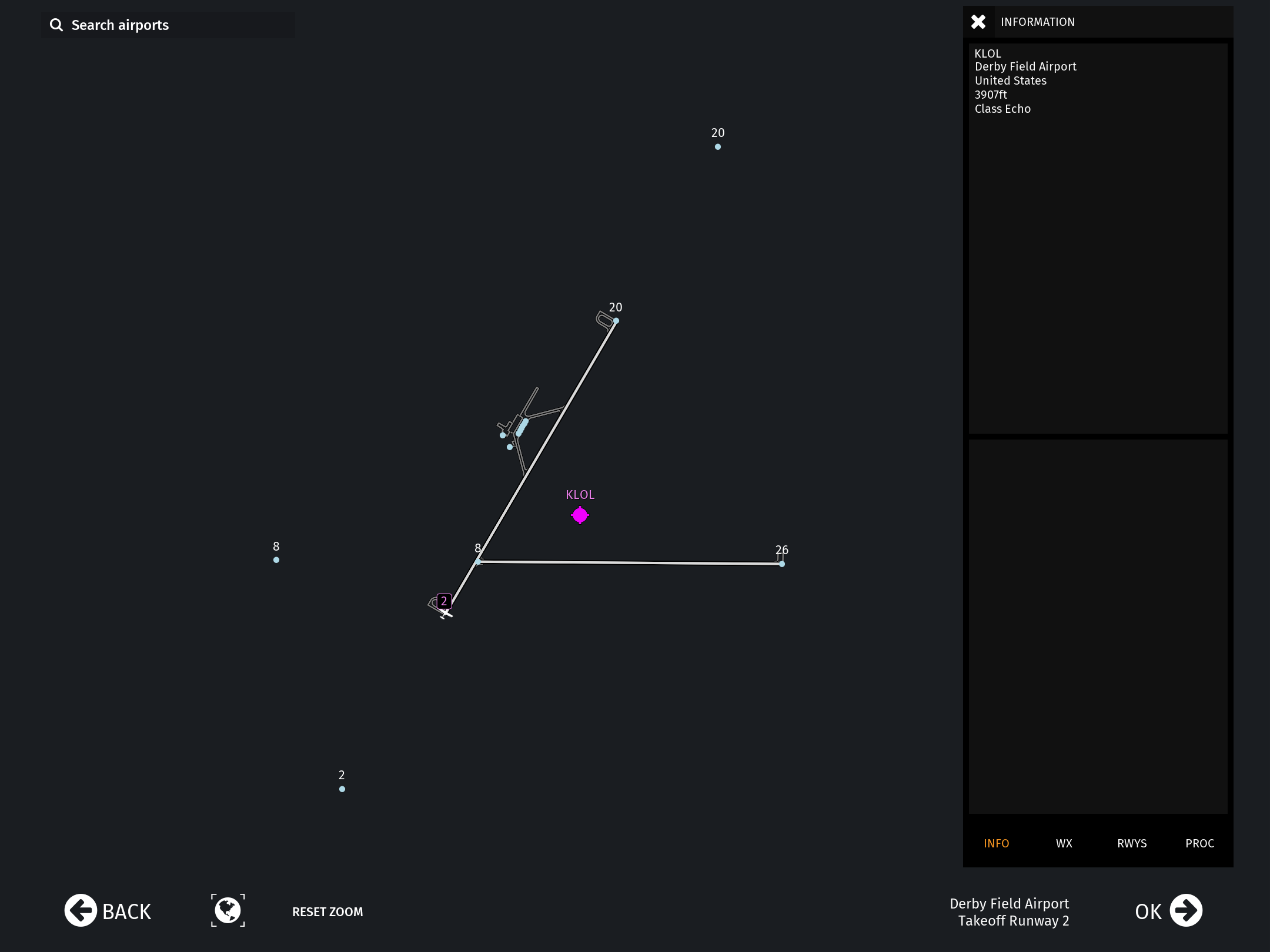Viewport: 1270px width, 952px height.
Task: Switch to the WX tab
Action: pyautogui.click(x=1064, y=843)
